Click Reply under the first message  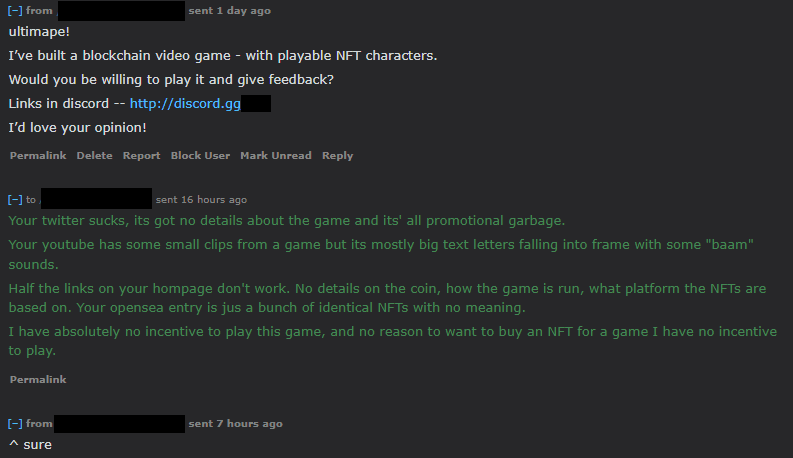338,156
